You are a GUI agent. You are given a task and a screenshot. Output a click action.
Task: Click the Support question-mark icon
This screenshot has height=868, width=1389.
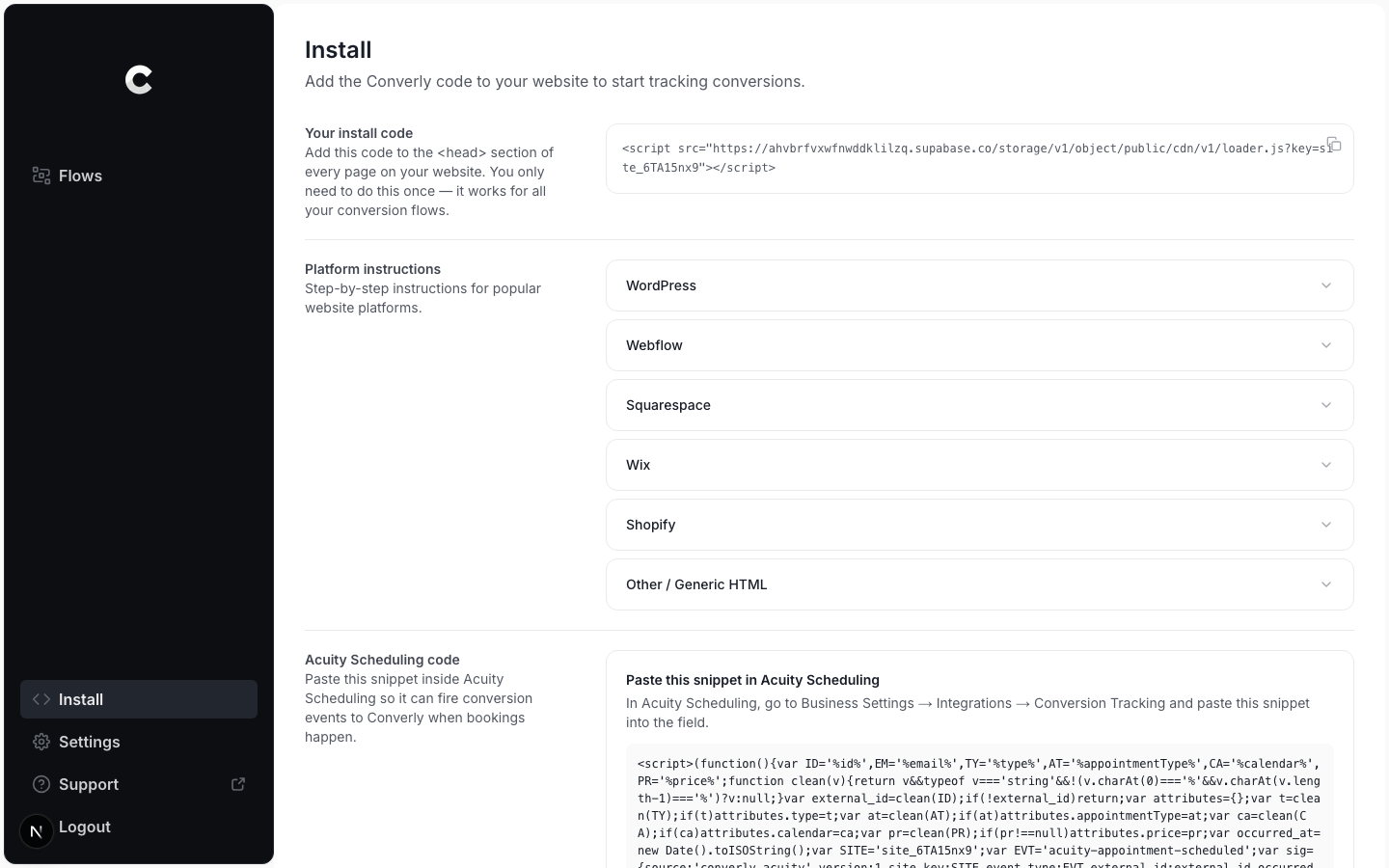pyautogui.click(x=41, y=784)
